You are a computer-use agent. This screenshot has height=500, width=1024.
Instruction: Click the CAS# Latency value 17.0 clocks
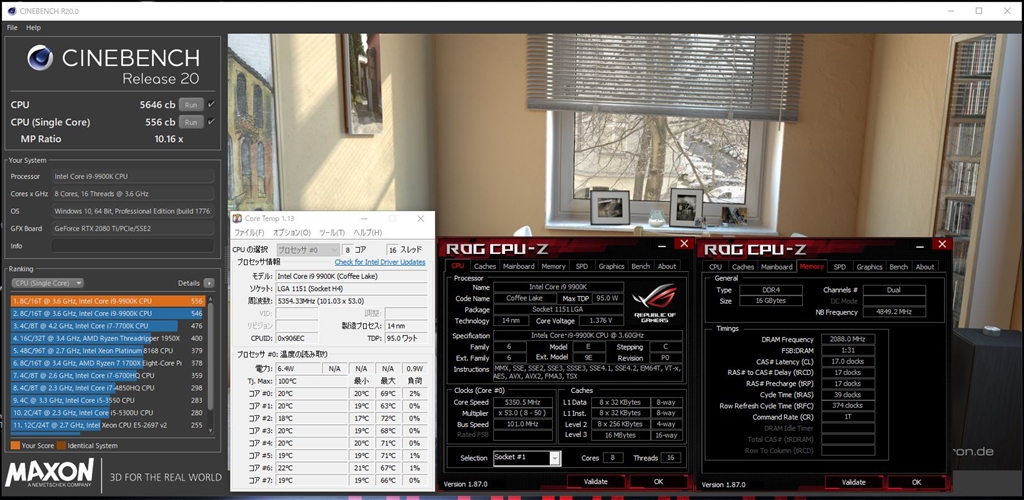(848, 361)
